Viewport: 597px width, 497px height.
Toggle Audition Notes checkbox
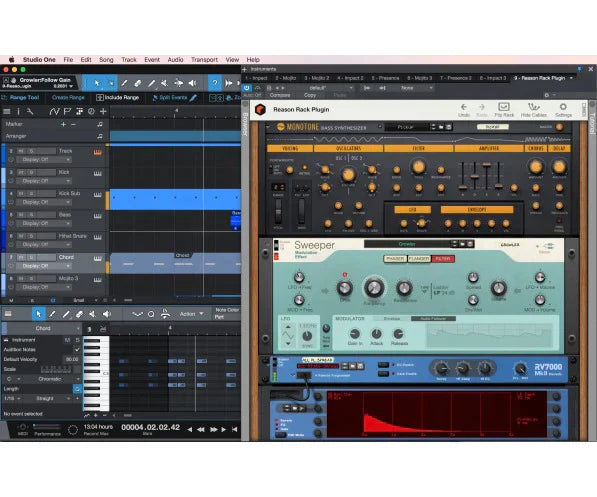coord(77,349)
